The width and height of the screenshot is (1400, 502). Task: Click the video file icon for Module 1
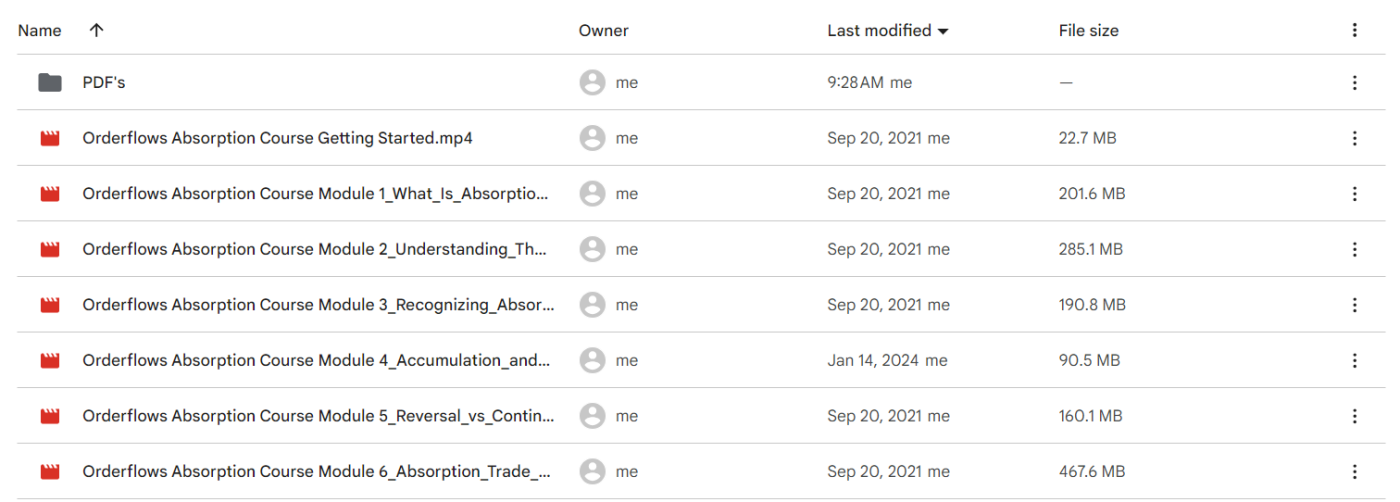pyautogui.click(x=50, y=194)
